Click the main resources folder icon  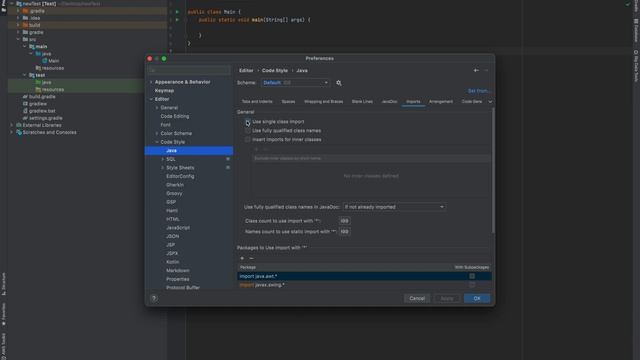pos(38,68)
